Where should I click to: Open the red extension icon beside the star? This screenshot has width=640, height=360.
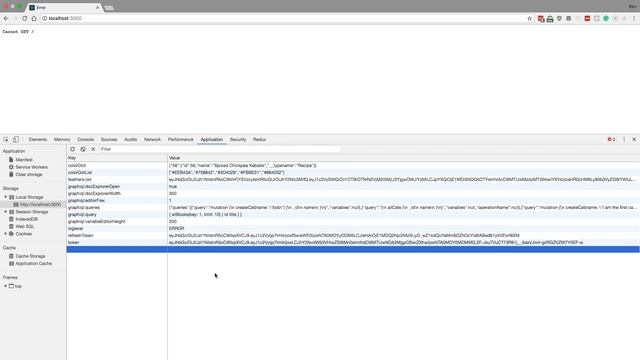(541, 19)
